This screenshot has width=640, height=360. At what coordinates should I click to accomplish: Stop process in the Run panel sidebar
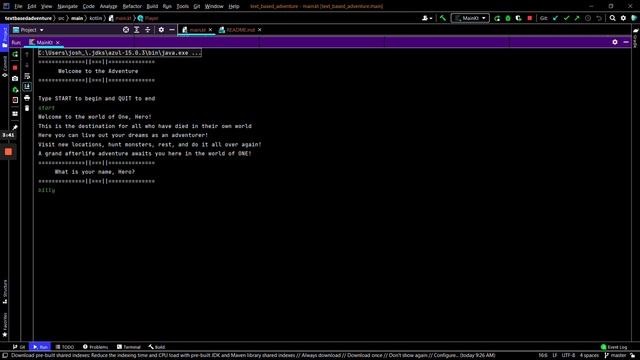15,67
